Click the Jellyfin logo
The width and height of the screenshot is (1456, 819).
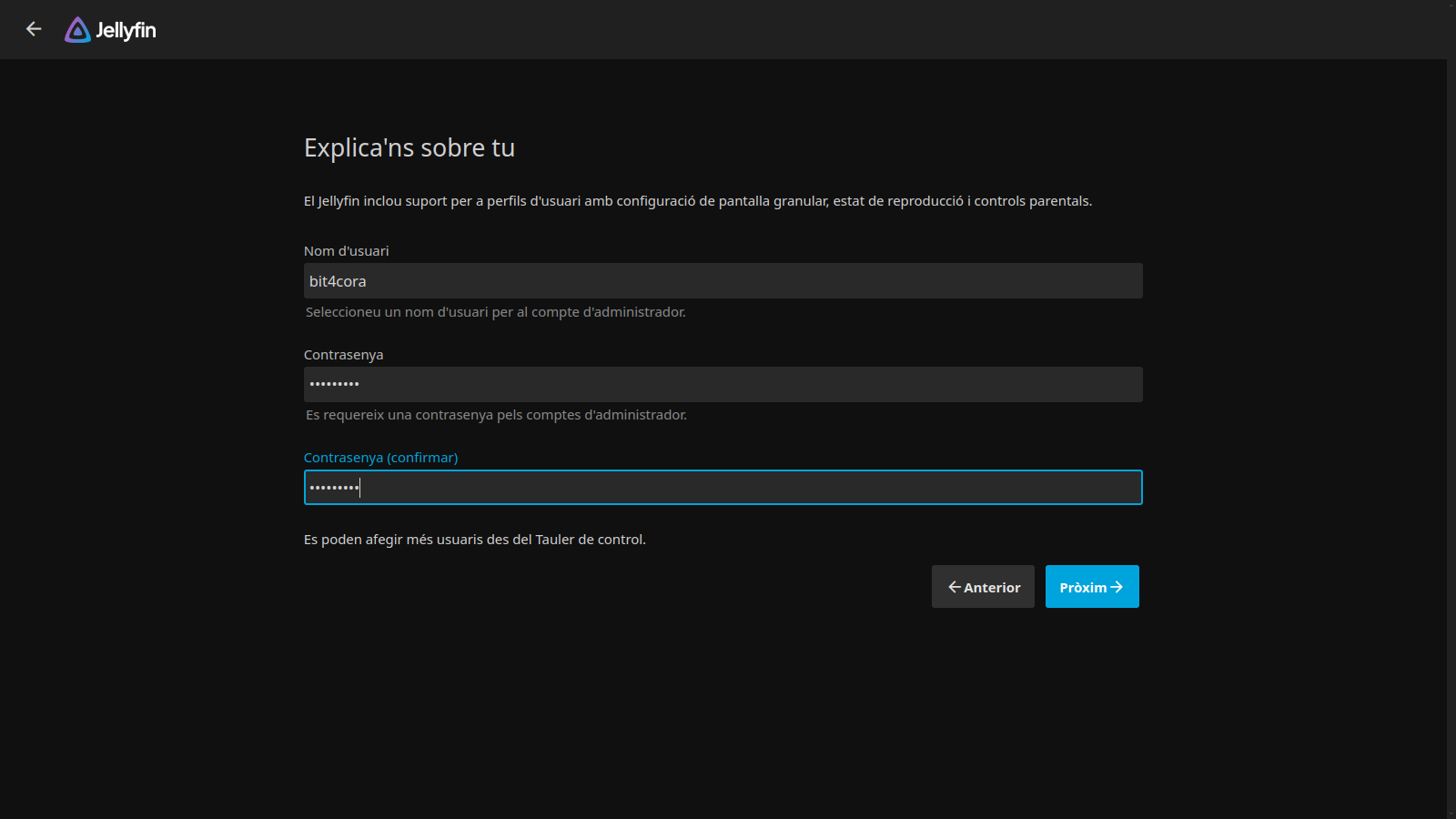point(110,30)
